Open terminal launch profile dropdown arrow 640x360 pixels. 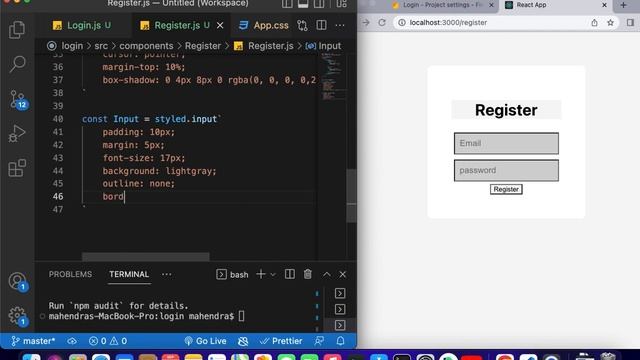(273, 275)
